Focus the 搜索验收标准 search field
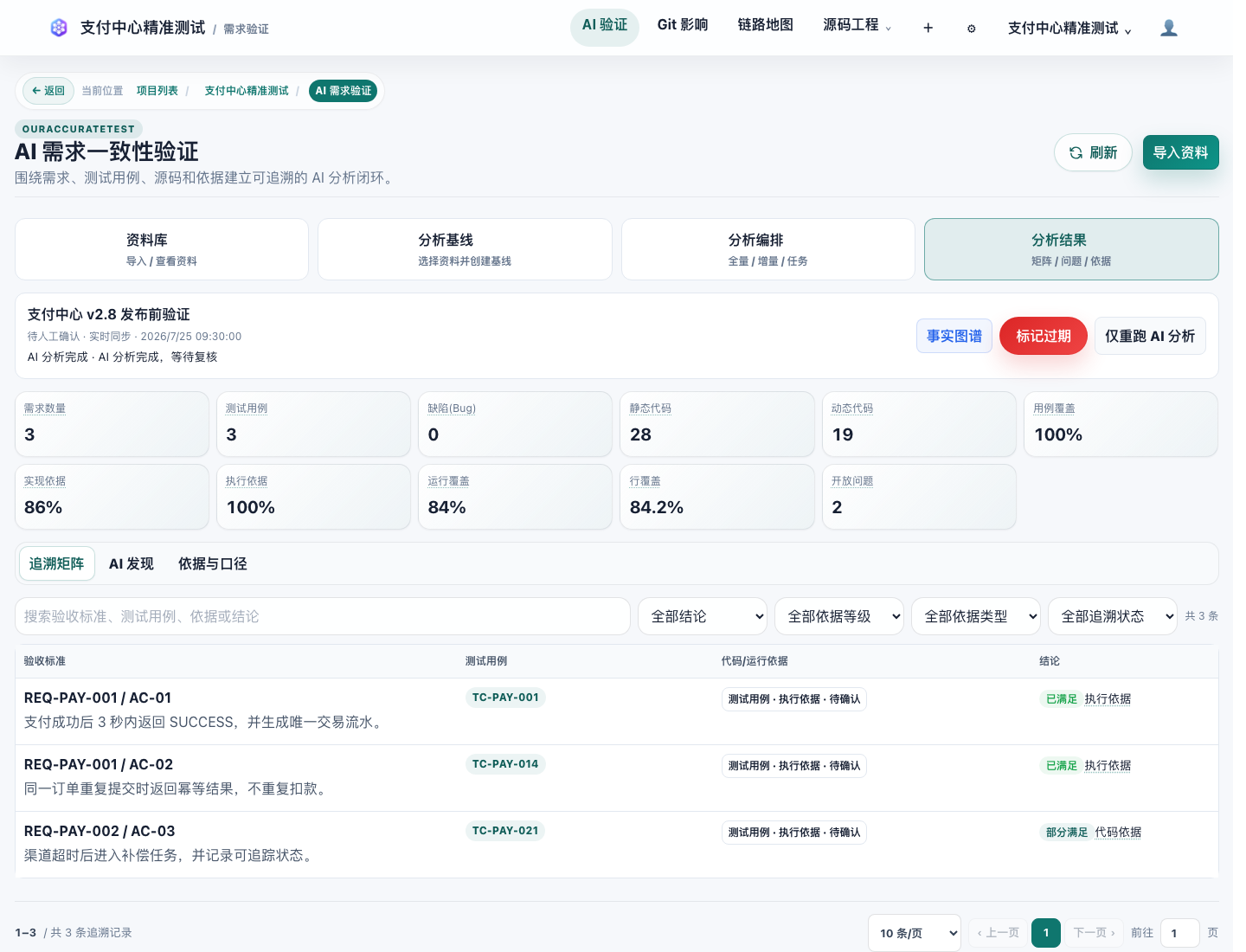Viewport: 1246px width, 952px height. click(x=323, y=616)
